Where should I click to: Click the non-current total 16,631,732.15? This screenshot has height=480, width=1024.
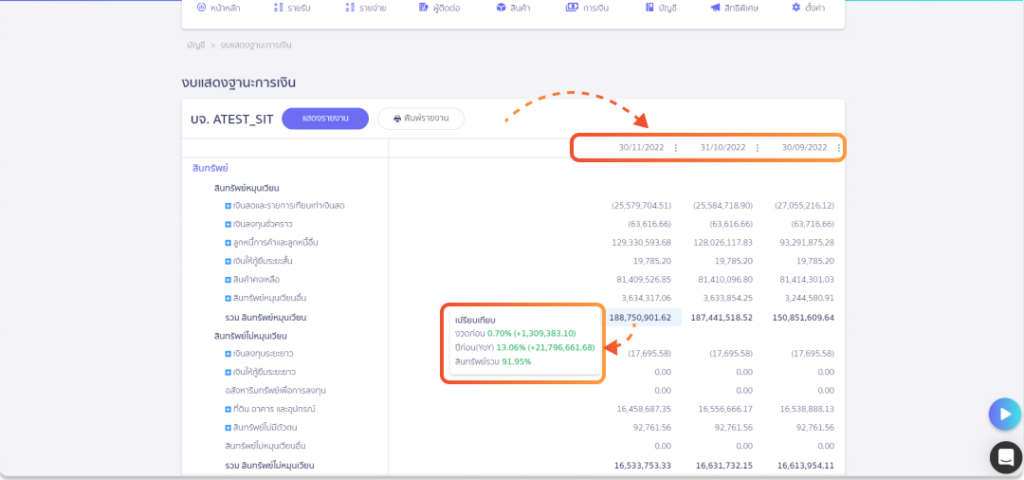coord(724,466)
